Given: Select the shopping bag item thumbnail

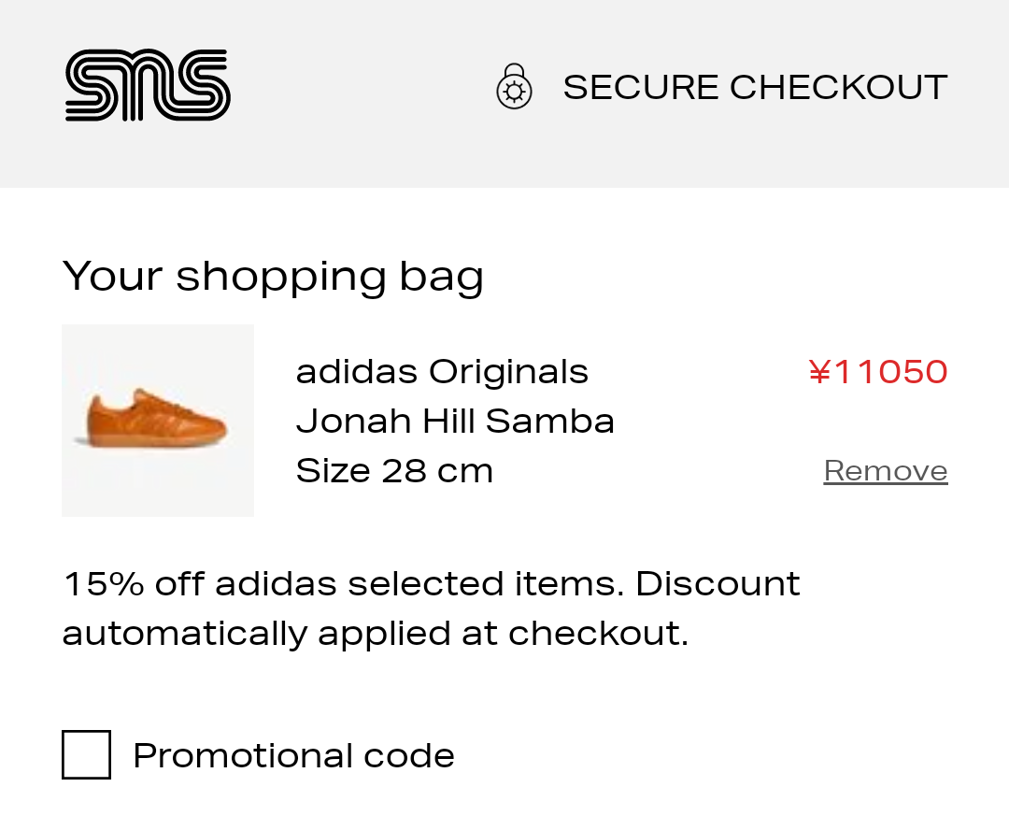Looking at the screenshot, I should [x=158, y=421].
